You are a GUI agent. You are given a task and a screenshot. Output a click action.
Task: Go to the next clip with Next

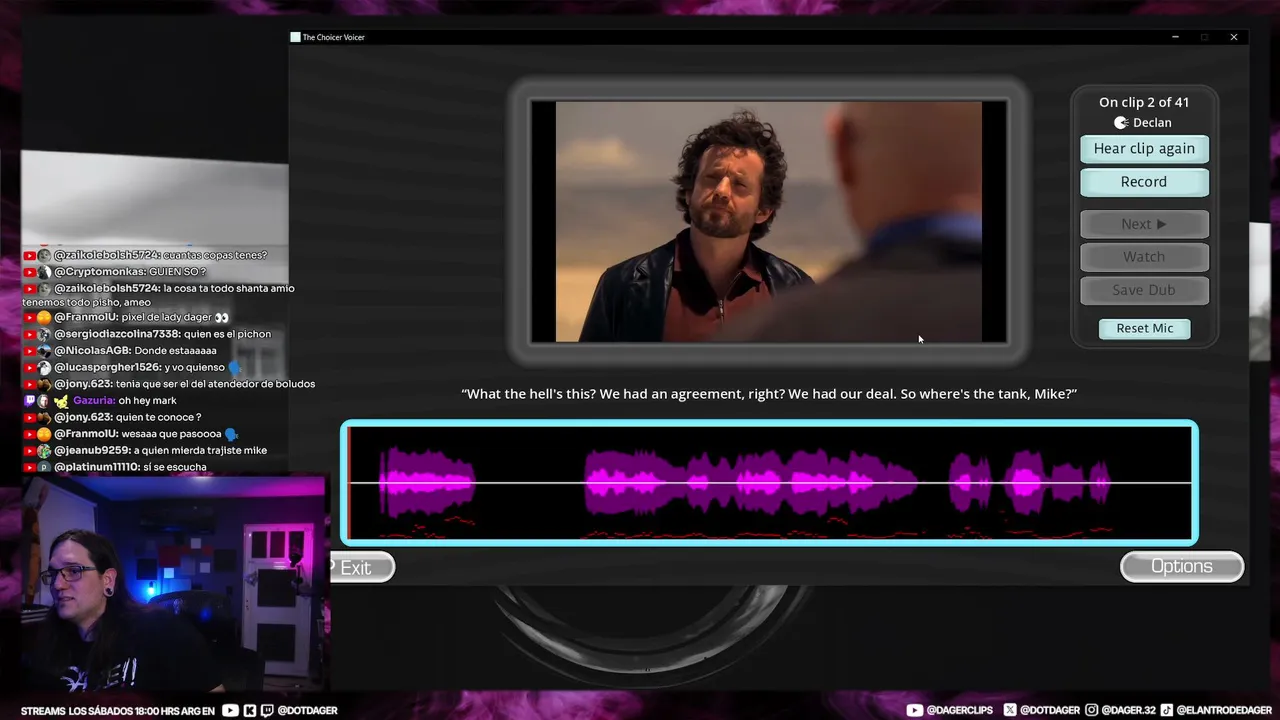coord(1144,224)
